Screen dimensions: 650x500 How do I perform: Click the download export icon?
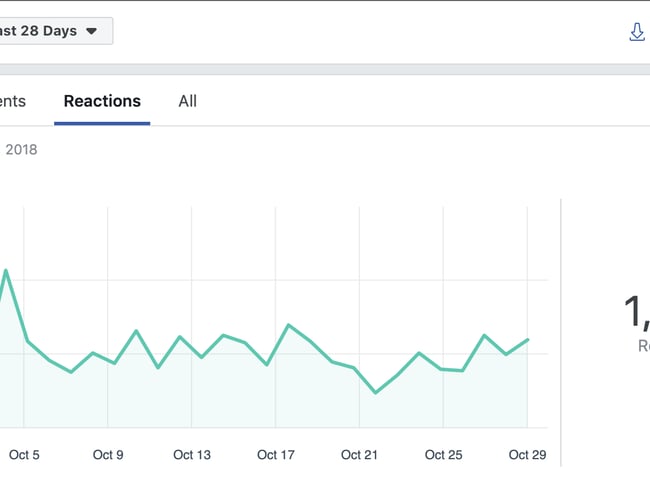point(637,32)
